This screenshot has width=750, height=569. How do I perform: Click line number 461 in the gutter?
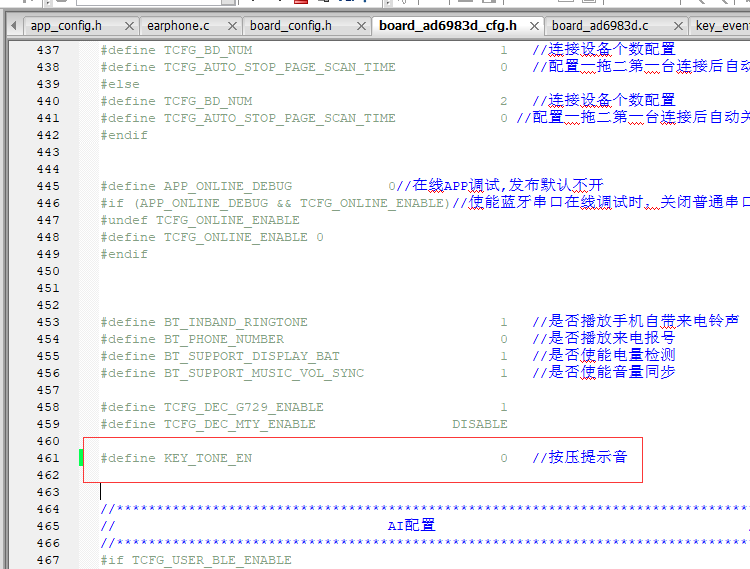[48, 458]
